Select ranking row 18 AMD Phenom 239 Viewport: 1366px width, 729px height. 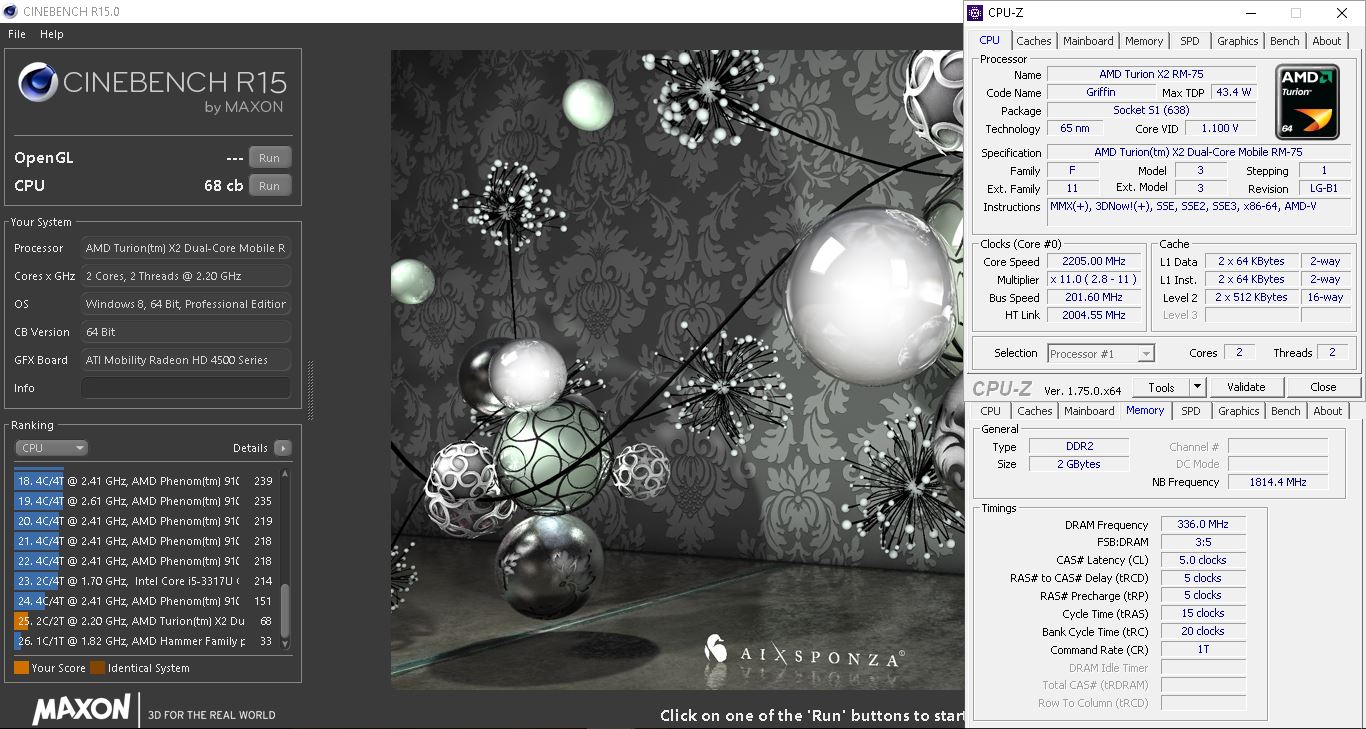coord(146,481)
